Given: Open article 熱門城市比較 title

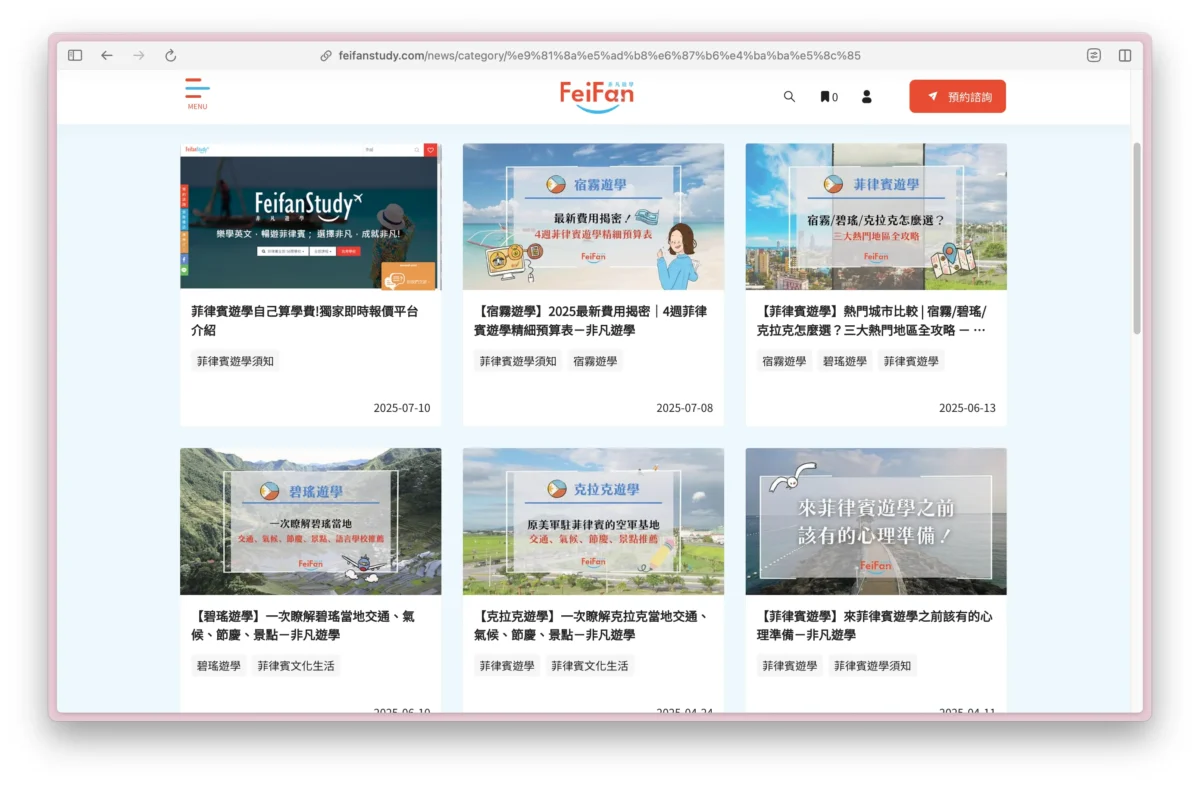Looking at the screenshot, I should coord(872,320).
